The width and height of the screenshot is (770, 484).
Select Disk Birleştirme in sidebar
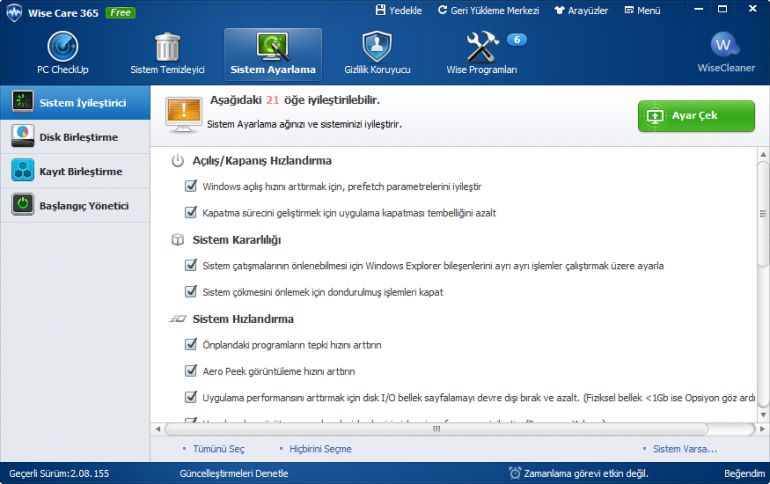(x=75, y=137)
